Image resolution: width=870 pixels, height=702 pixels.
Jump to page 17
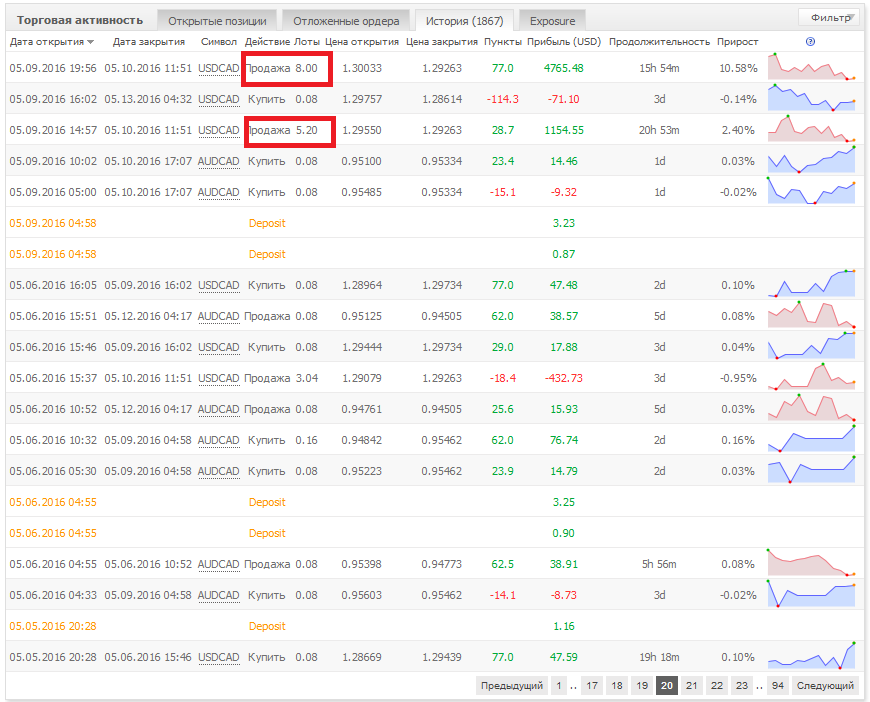[592, 685]
